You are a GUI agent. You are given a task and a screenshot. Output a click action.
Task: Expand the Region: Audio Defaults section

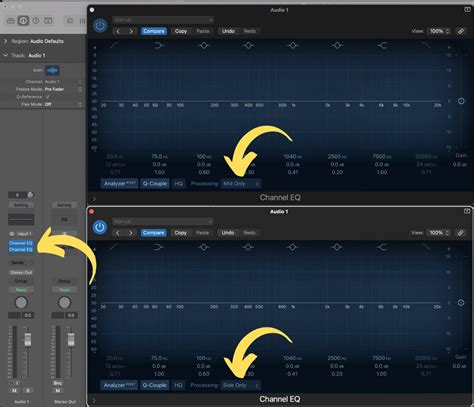point(5,41)
